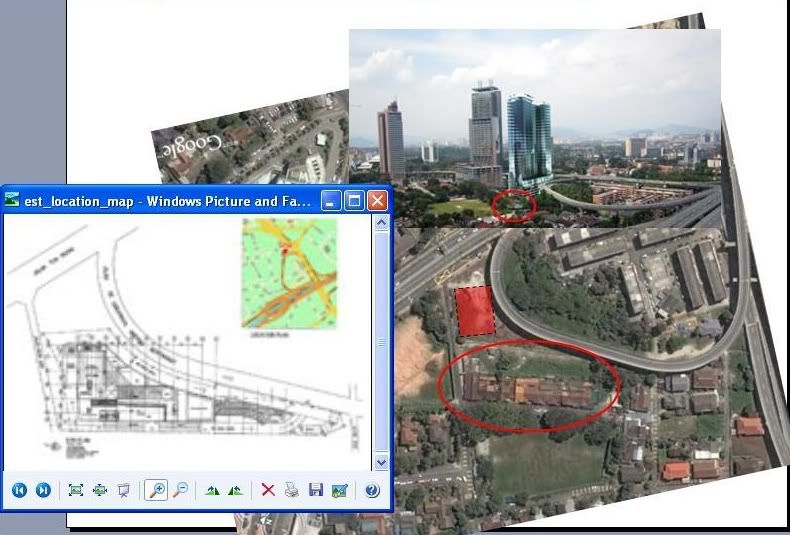Start the slide show

pyautogui.click(x=124, y=490)
